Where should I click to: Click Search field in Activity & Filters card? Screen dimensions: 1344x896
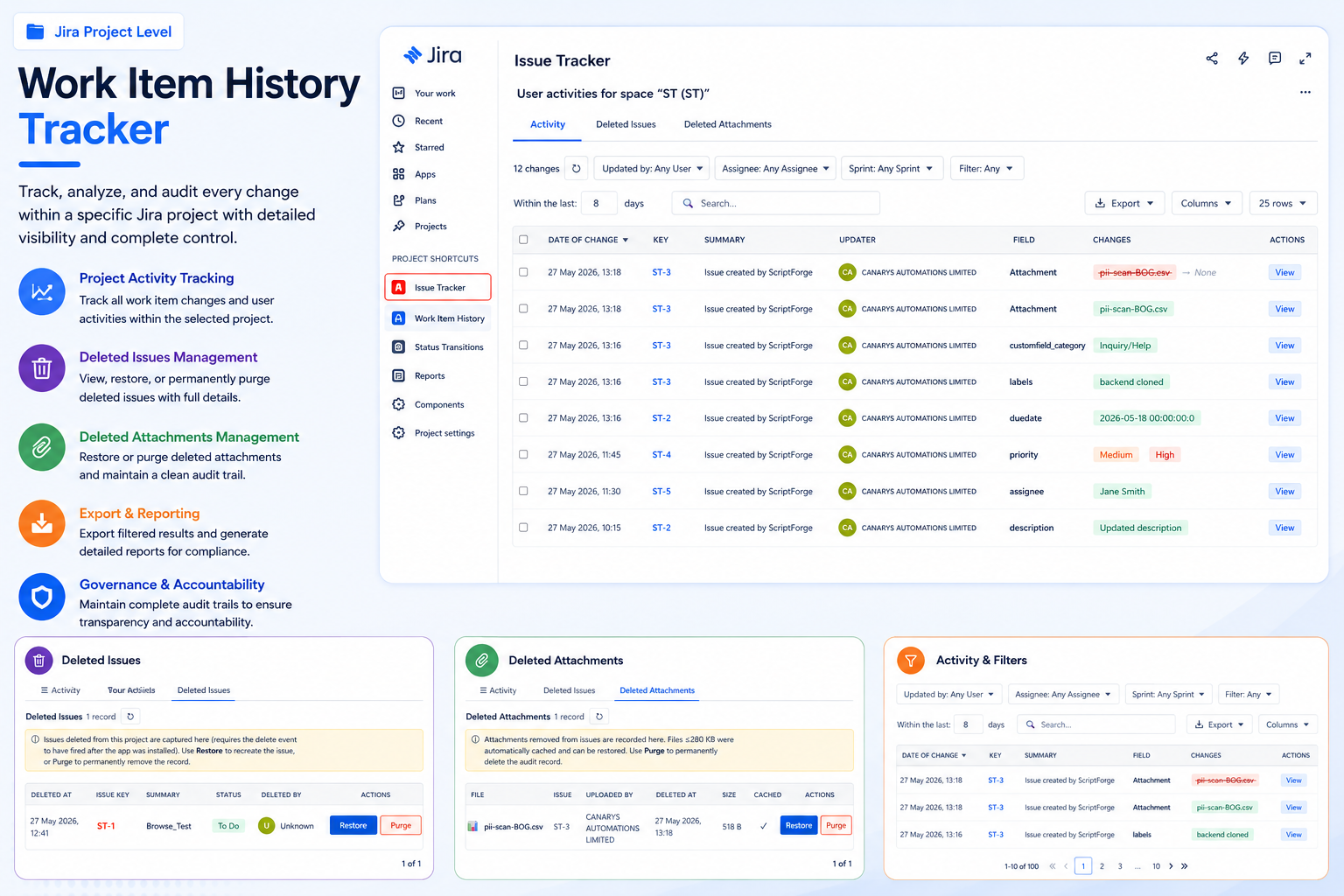(1096, 724)
